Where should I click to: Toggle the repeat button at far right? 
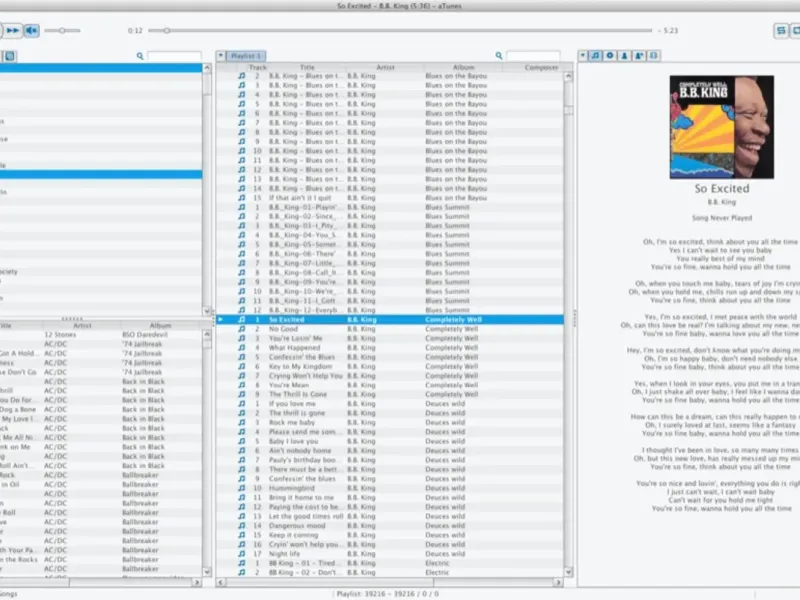(x=795, y=31)
